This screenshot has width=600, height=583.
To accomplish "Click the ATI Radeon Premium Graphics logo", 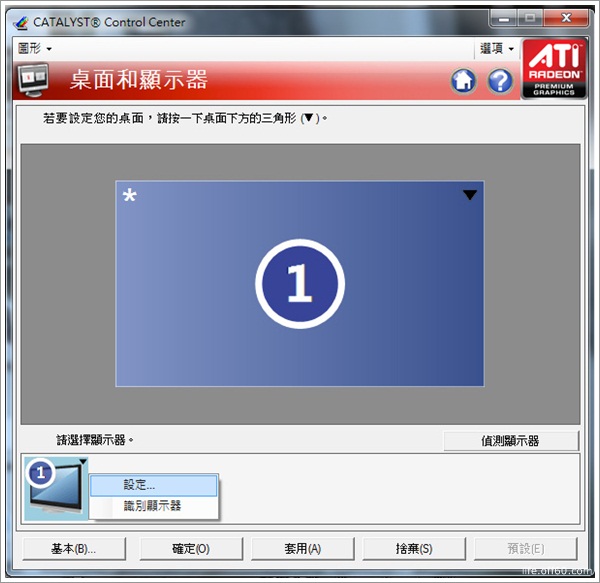I will [x=554, y=69].
